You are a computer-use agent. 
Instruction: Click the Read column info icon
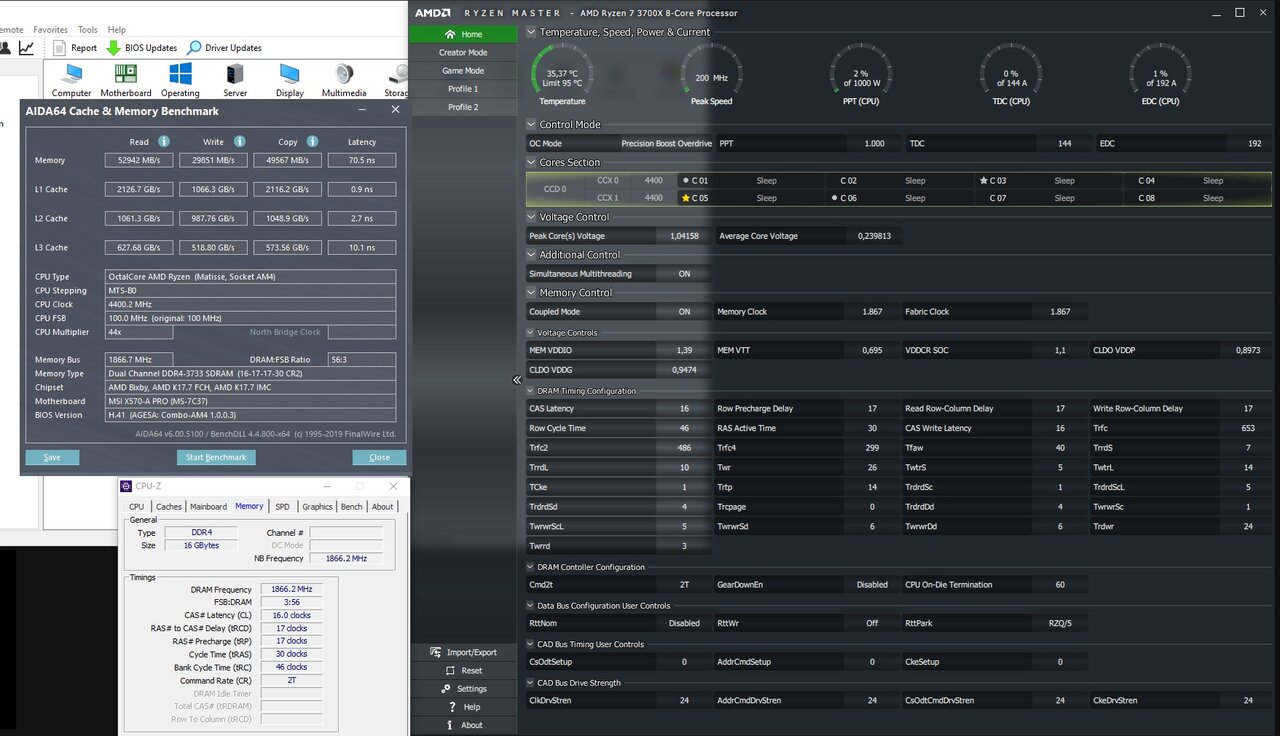click(x=164, y=142)
